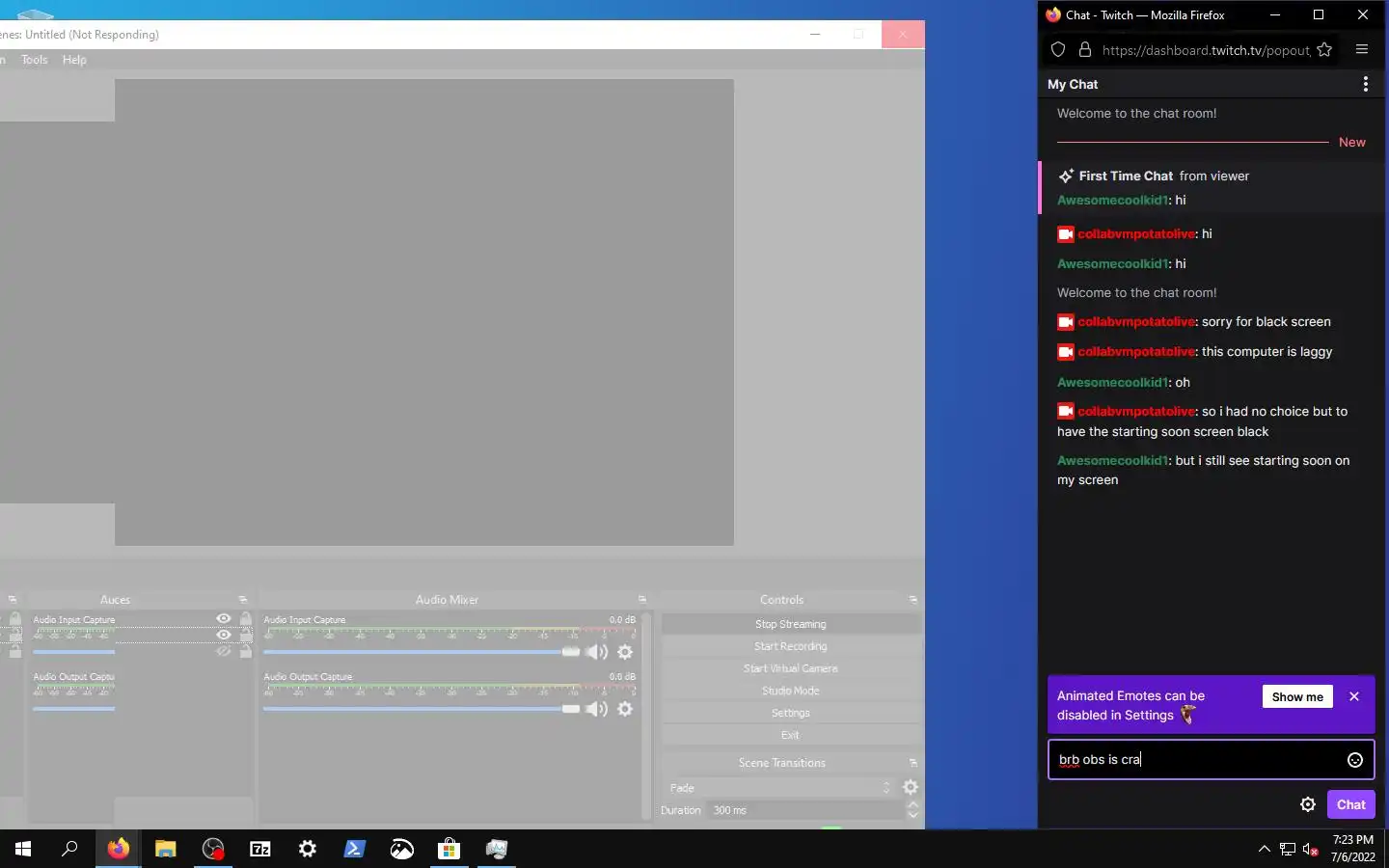The image size is (1389, 868).
Task: Click Exit in OBS Controls
Action: 791,735
